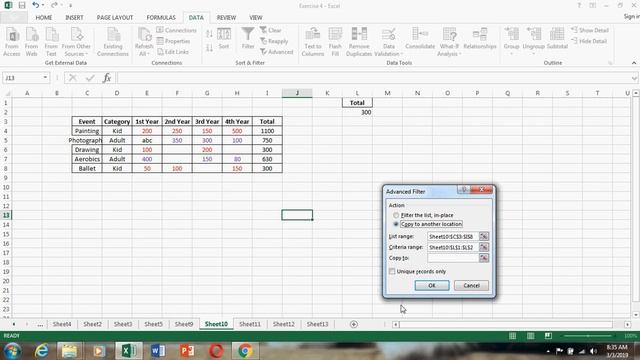Click in the Copy to input field

point(453,258)
